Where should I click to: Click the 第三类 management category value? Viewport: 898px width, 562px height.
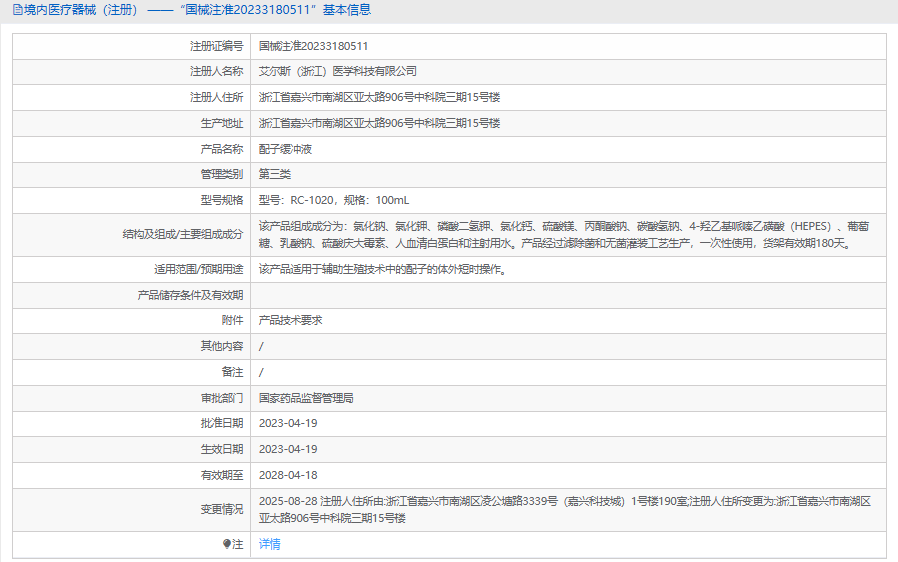click(x=275, y=174)
